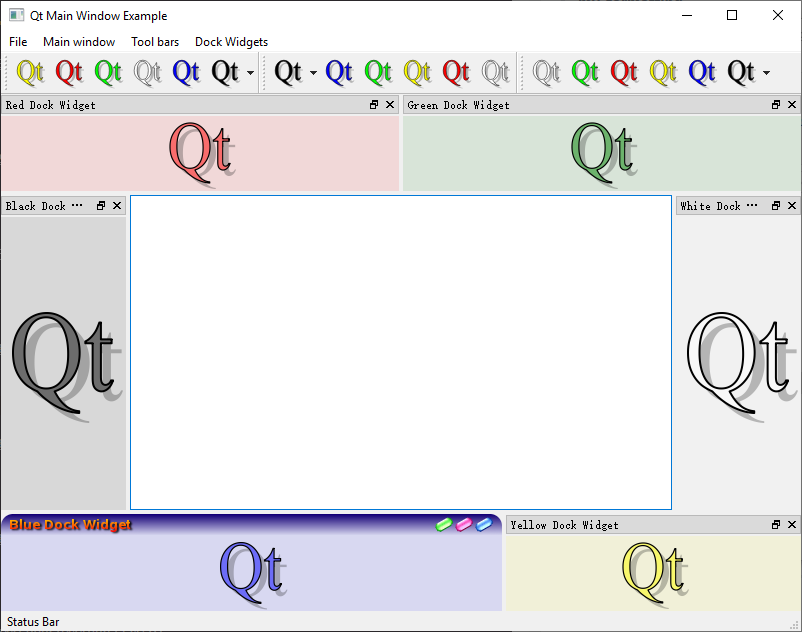
Task: Click the gray Qt action in rightmost toolbar
Action: [546, 72]
